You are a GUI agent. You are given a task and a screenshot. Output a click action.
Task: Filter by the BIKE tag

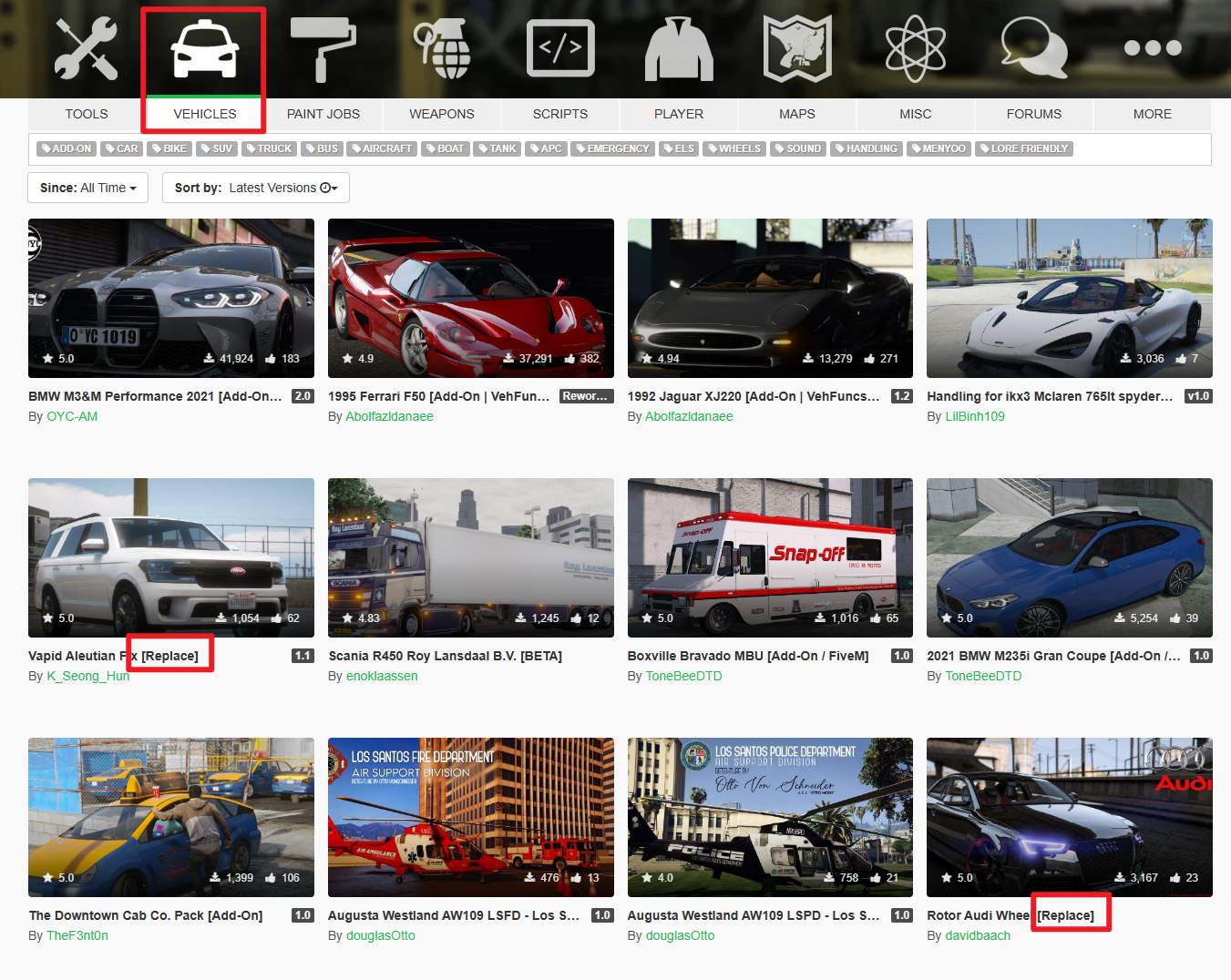point(169,148)
